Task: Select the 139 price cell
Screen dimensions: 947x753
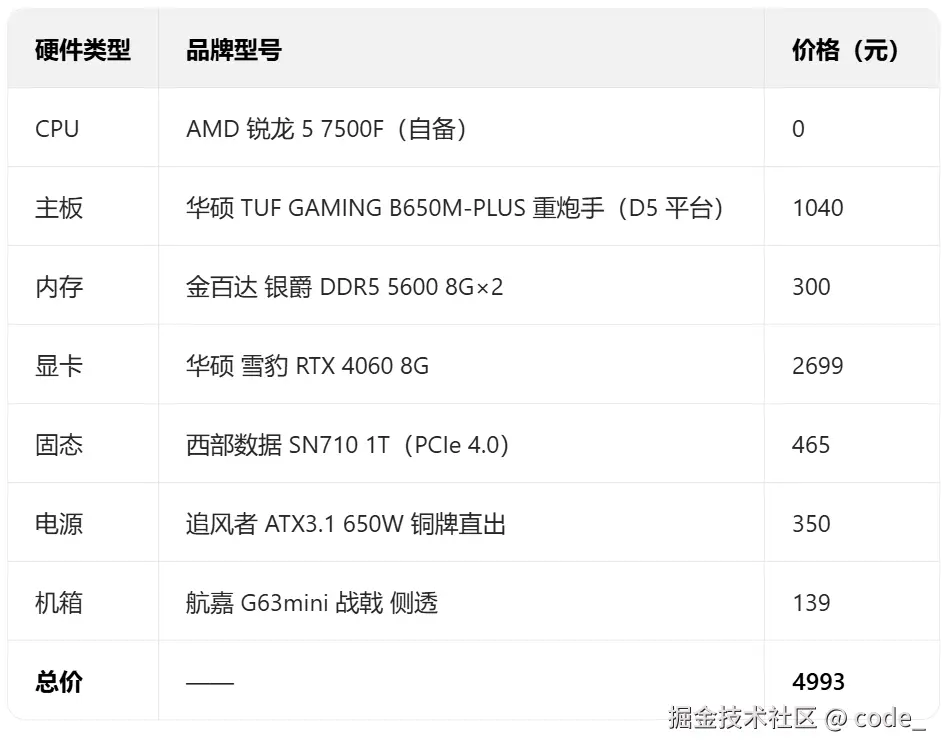Action: [811, 603]
